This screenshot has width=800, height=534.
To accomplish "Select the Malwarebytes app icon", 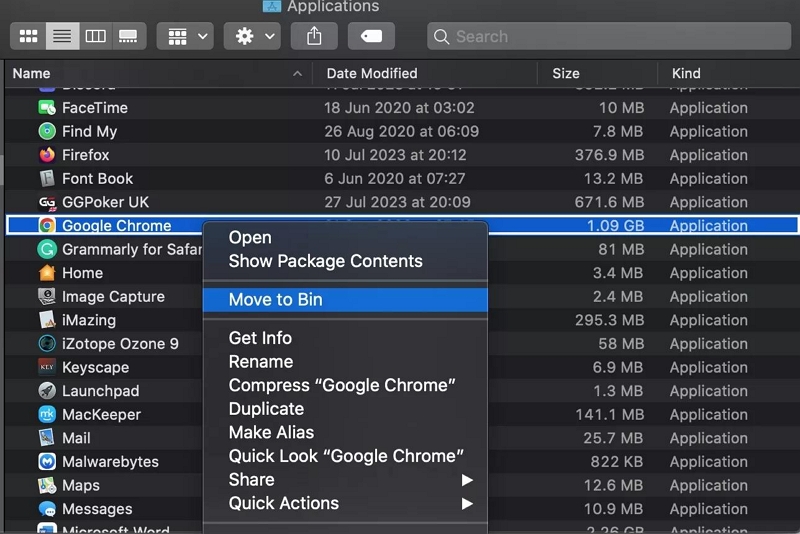I will click(47, 462).
